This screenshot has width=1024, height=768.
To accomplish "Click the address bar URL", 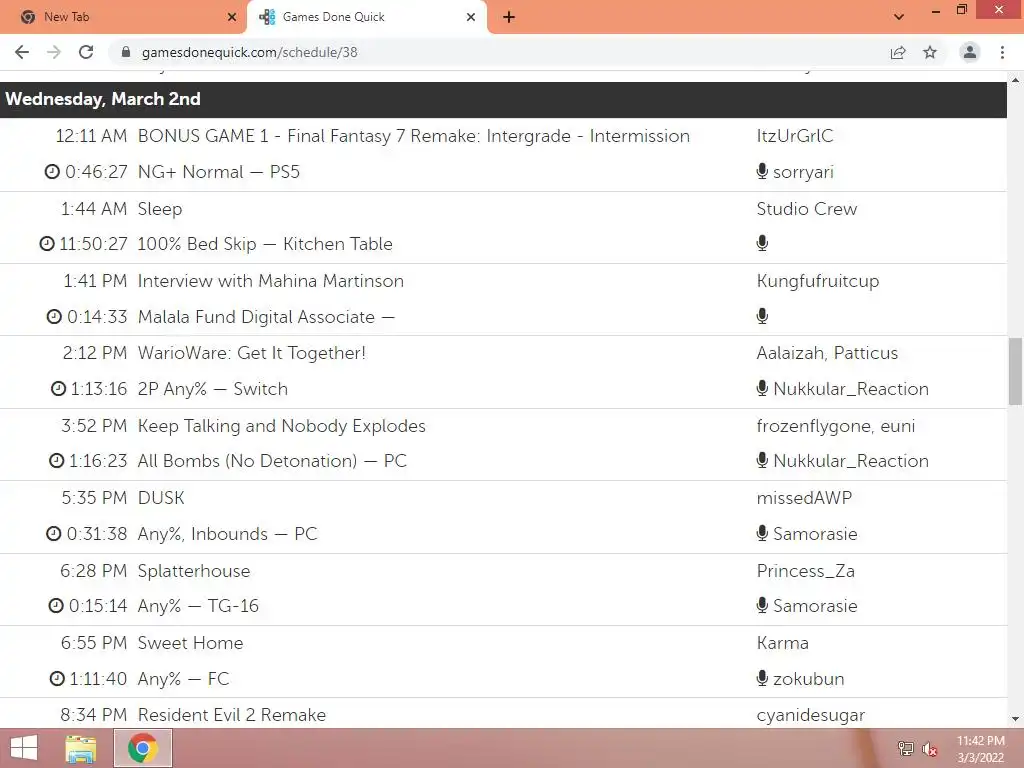I will click(249, 52).
